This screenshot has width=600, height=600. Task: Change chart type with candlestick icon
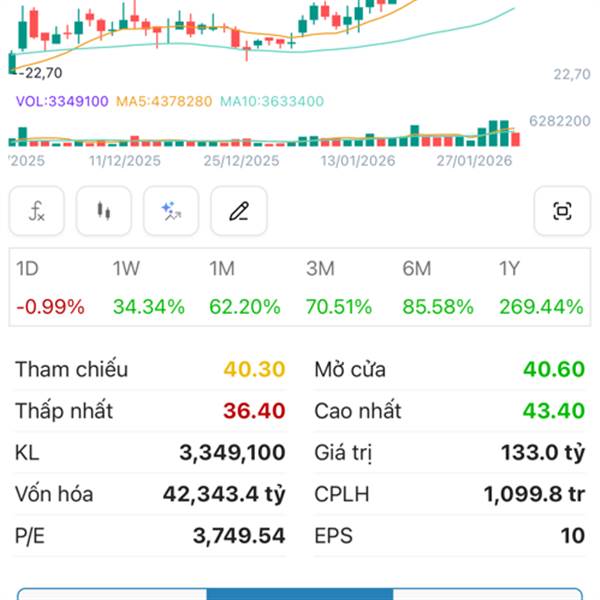[104, 211]
